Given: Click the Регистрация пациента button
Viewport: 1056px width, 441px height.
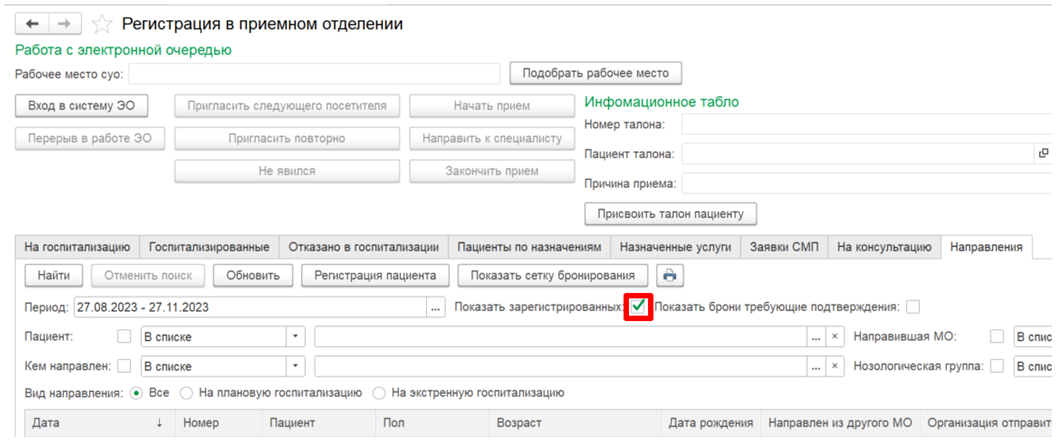Looking at the screenshot, I should (x=375, y=275).
